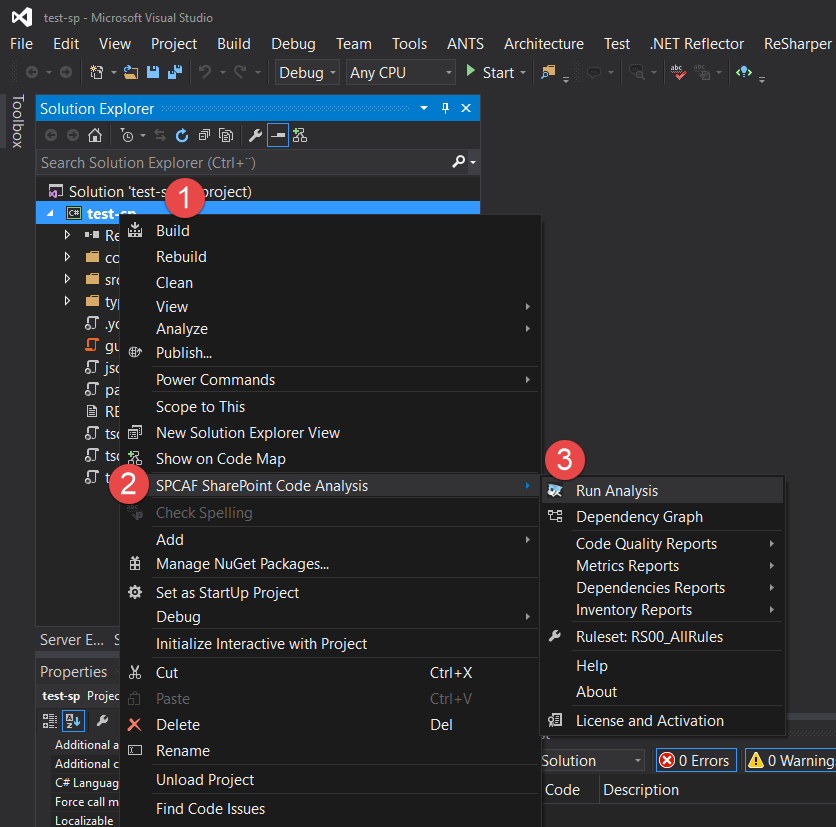The image size is (836, 827).
Task: Open the .NET Reflector menu
Action: 696,44
